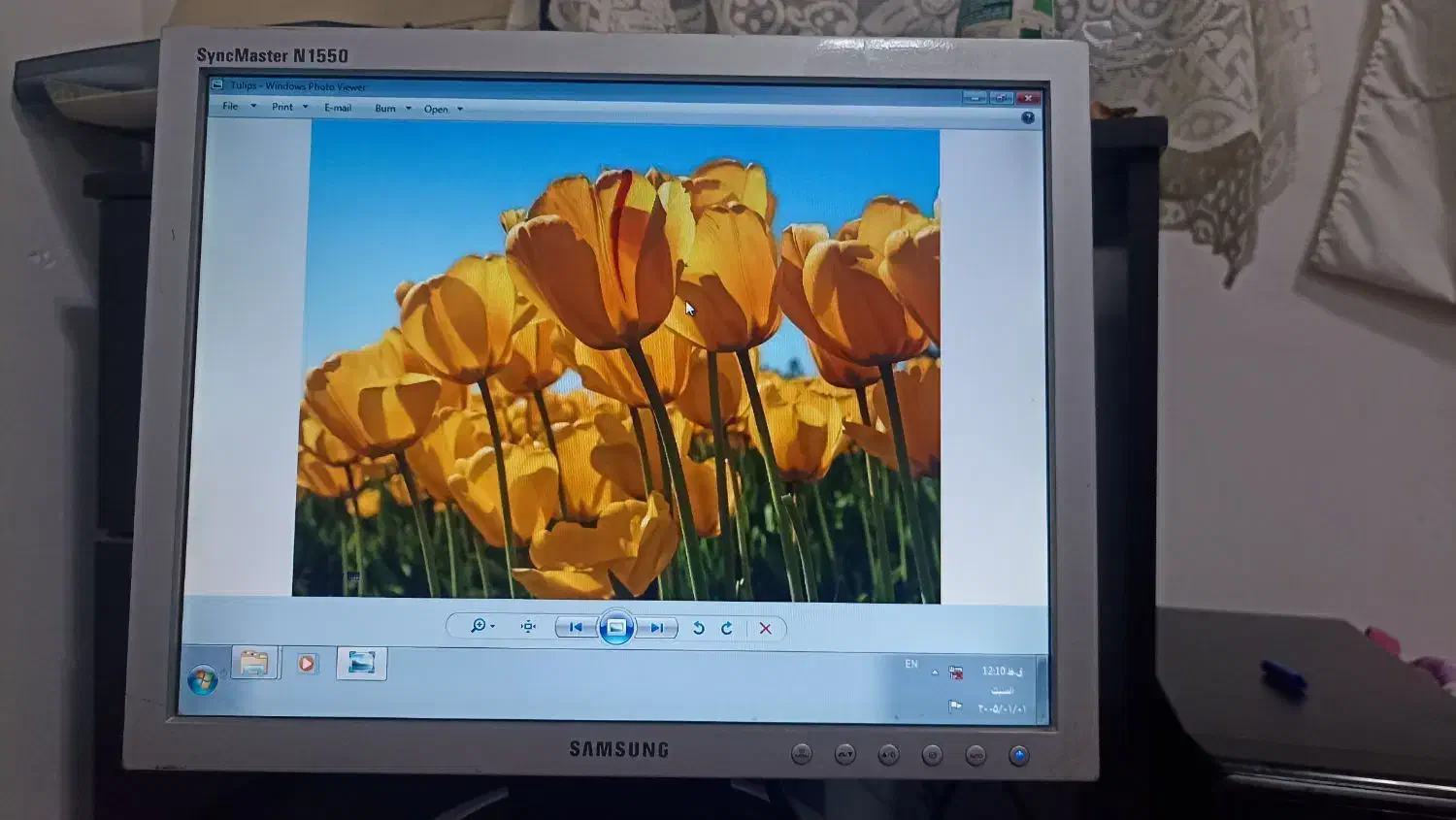The image size is (1456, 820).
Task: Rotate the image counterclockwise
Action: coord(698,628)
